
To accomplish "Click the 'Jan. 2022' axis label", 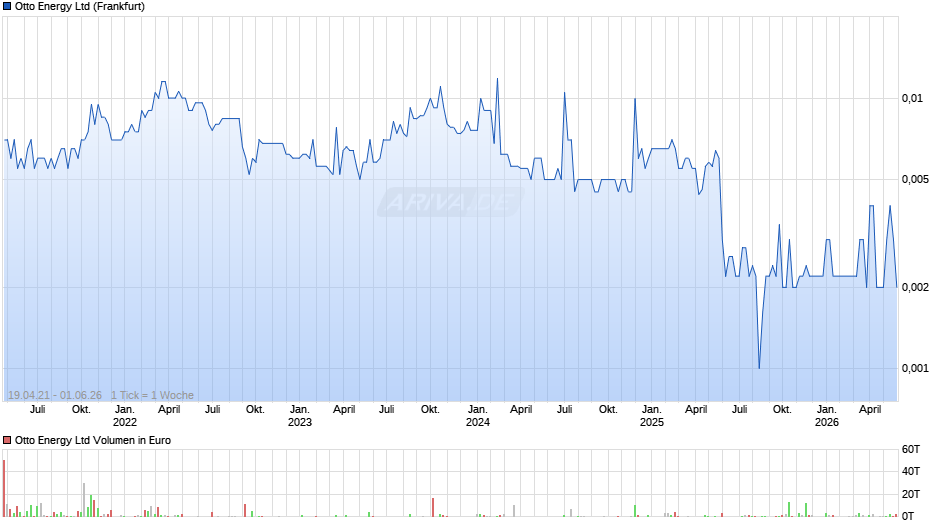I will [125, 416].
